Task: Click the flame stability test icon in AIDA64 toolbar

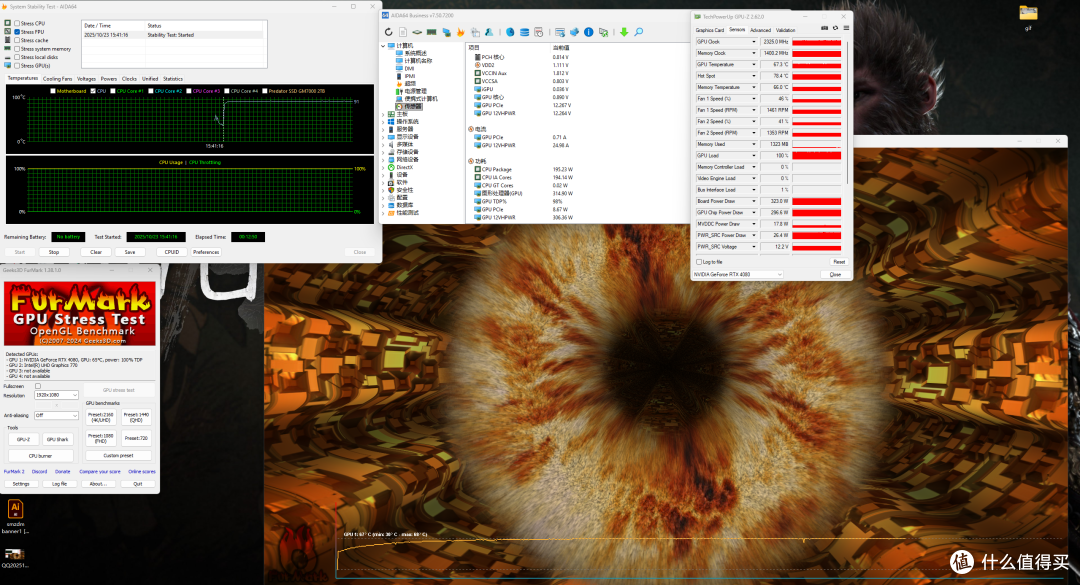Action: click(x=461, y=32)
